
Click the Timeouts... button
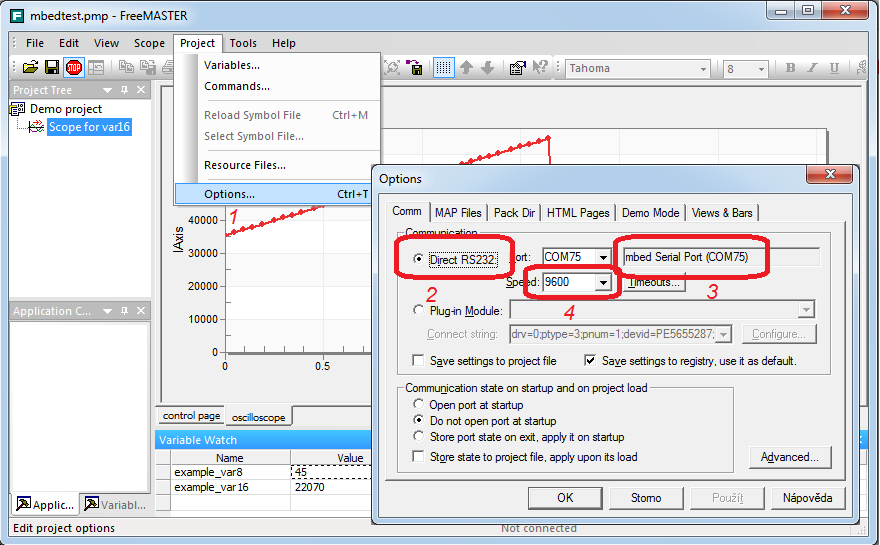pos(655,283)
